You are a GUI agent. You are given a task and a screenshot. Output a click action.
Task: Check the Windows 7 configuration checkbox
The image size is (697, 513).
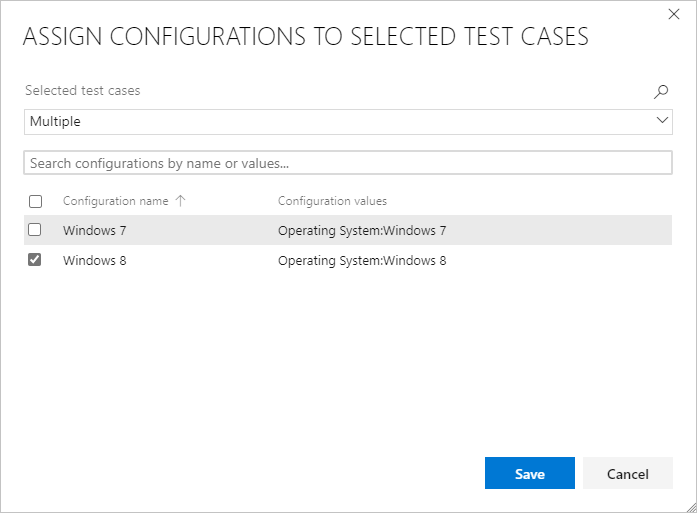click(x=35, y=230)
